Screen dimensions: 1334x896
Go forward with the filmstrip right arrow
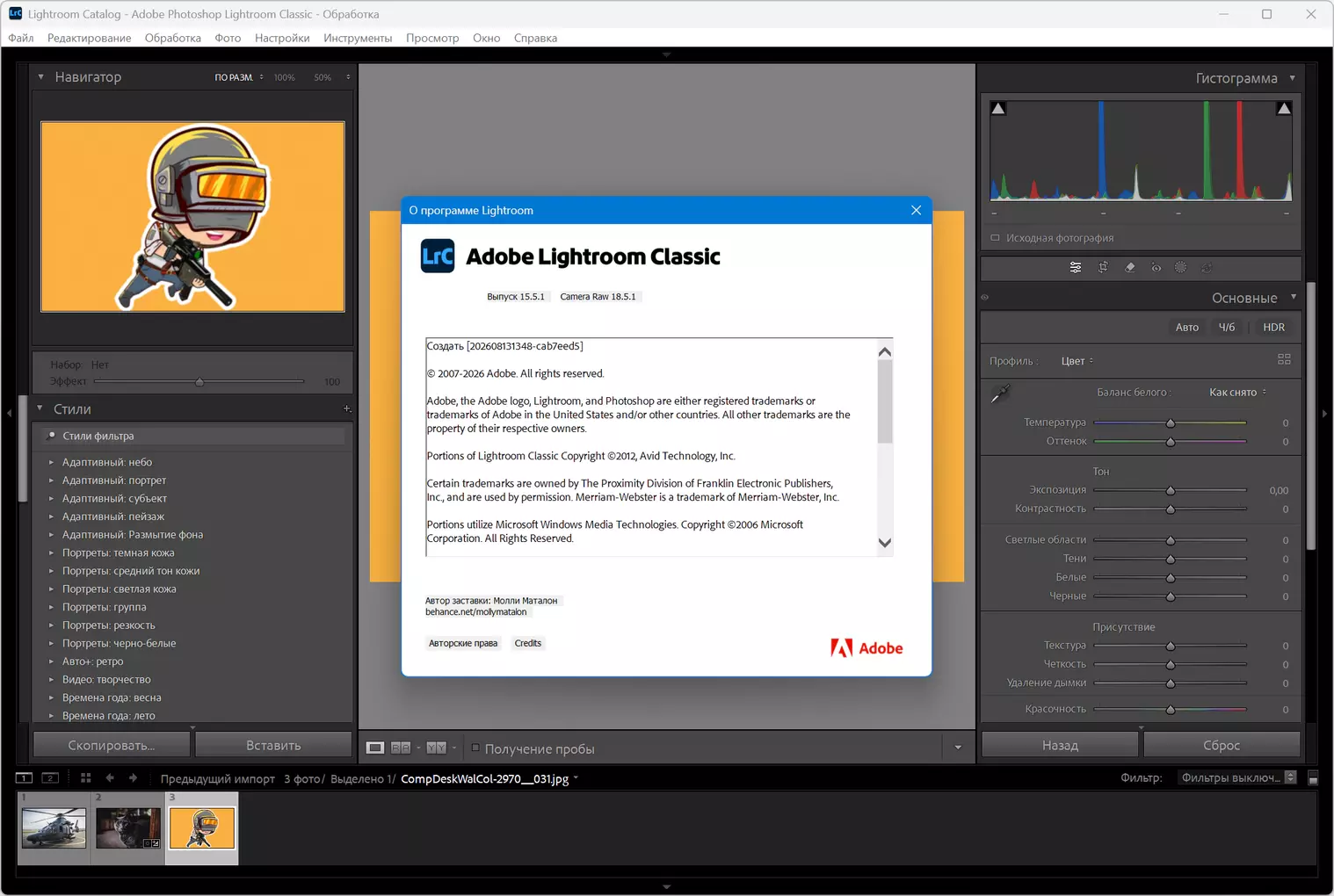133,777
